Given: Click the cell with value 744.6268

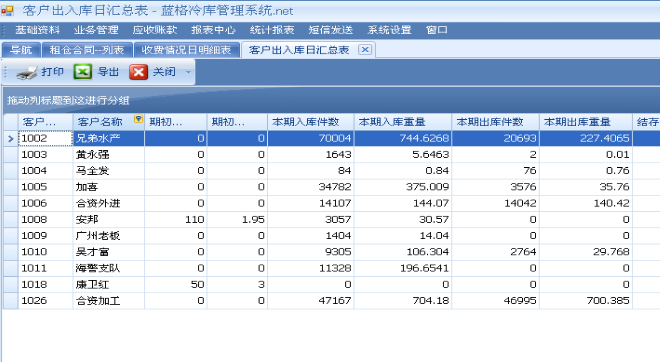Looking at the screenshot, I should (403, 138).
